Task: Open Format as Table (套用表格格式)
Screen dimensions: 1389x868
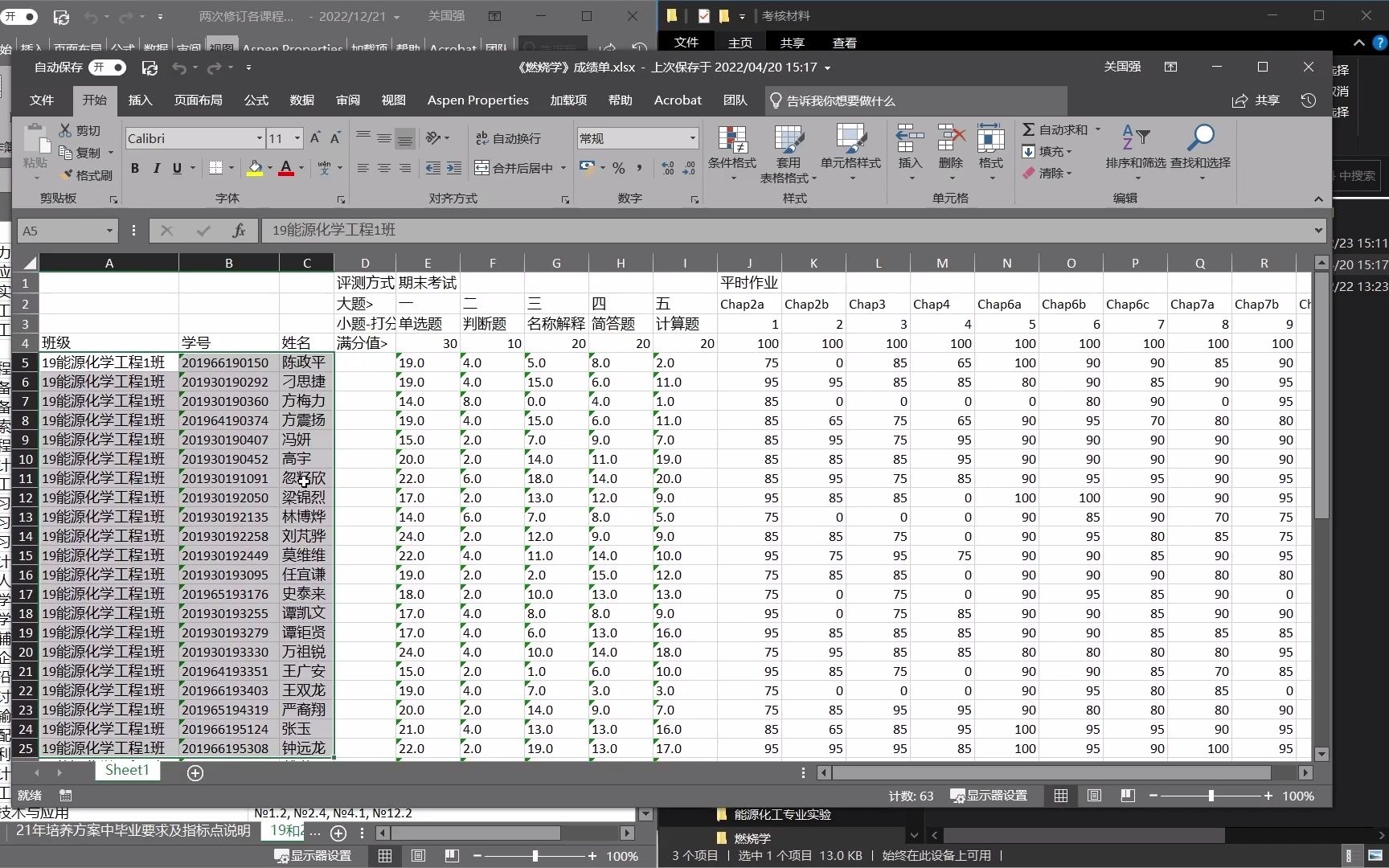Action: (x=789, y=153)
